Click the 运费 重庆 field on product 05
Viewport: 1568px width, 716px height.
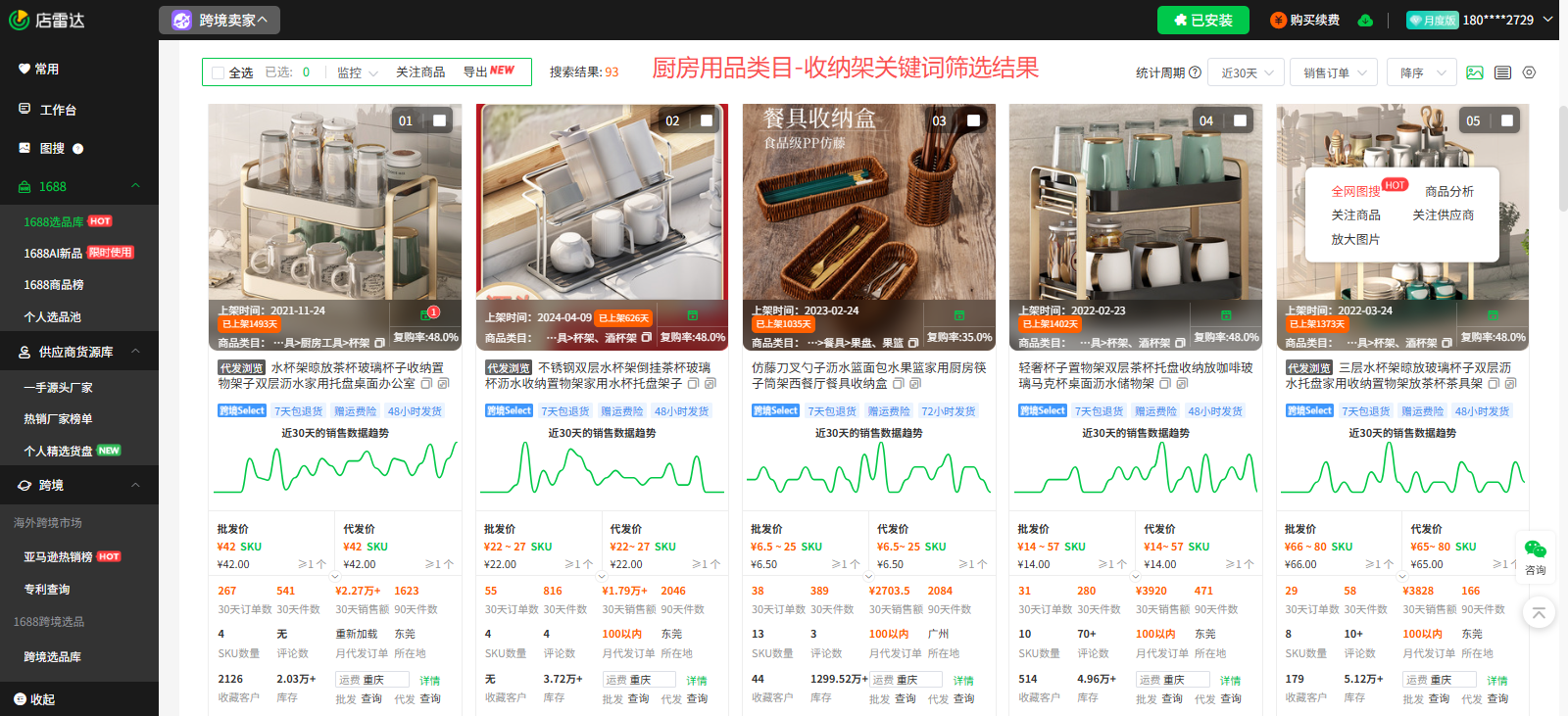pyautogui.click(x=1439, y=680)
